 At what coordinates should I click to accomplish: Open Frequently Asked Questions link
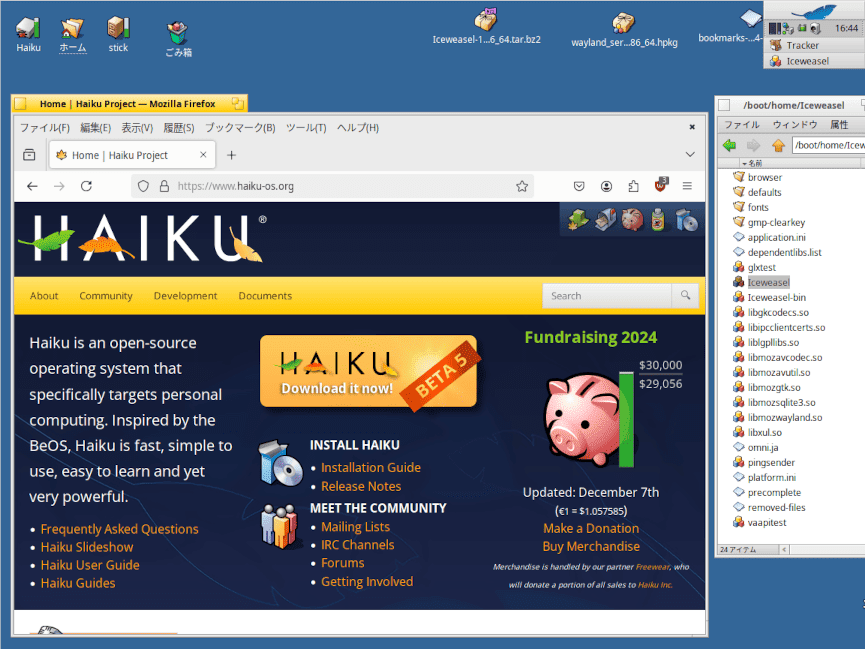[x=119, y=529]
